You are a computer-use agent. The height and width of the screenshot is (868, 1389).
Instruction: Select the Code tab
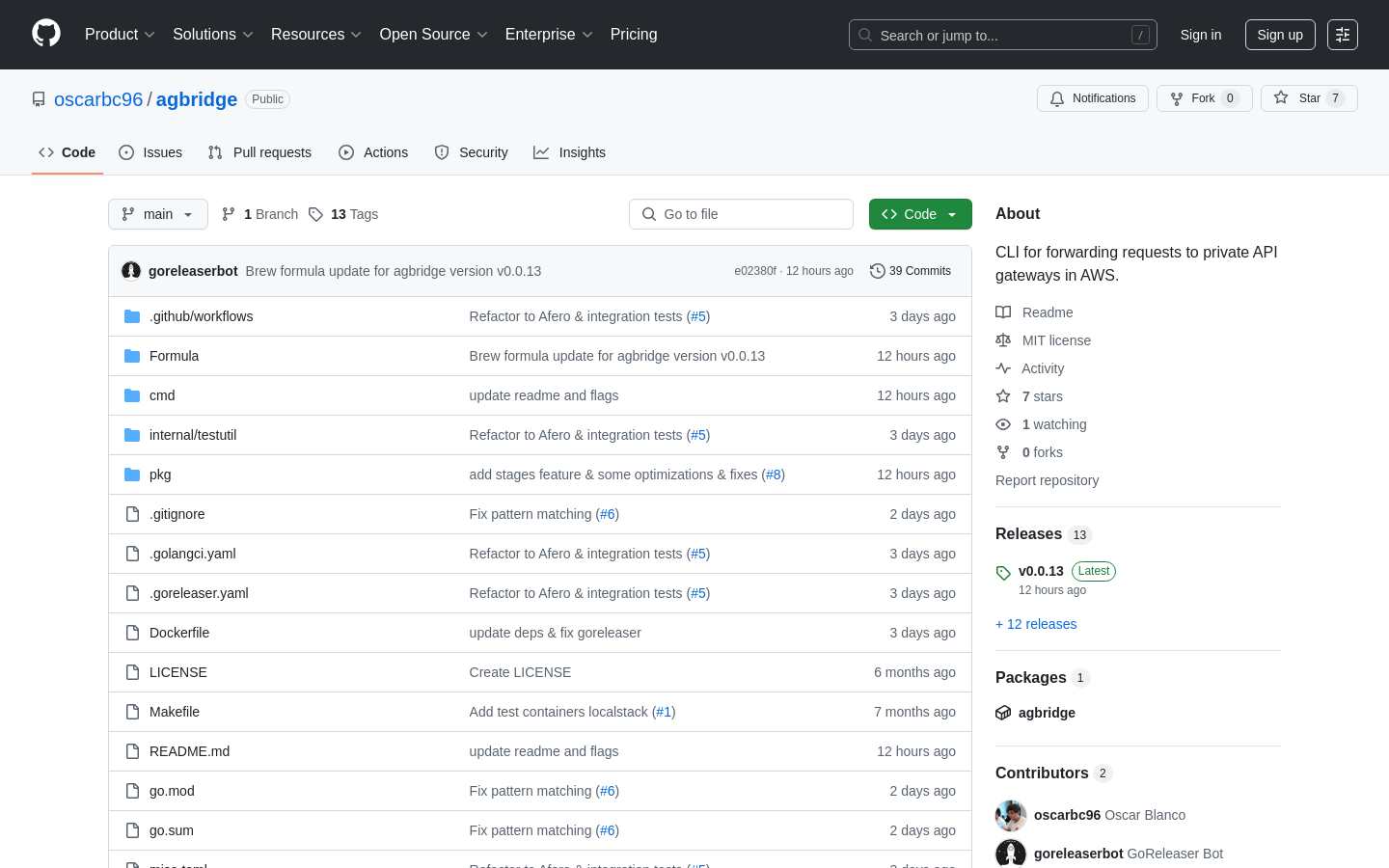[68, 152]
